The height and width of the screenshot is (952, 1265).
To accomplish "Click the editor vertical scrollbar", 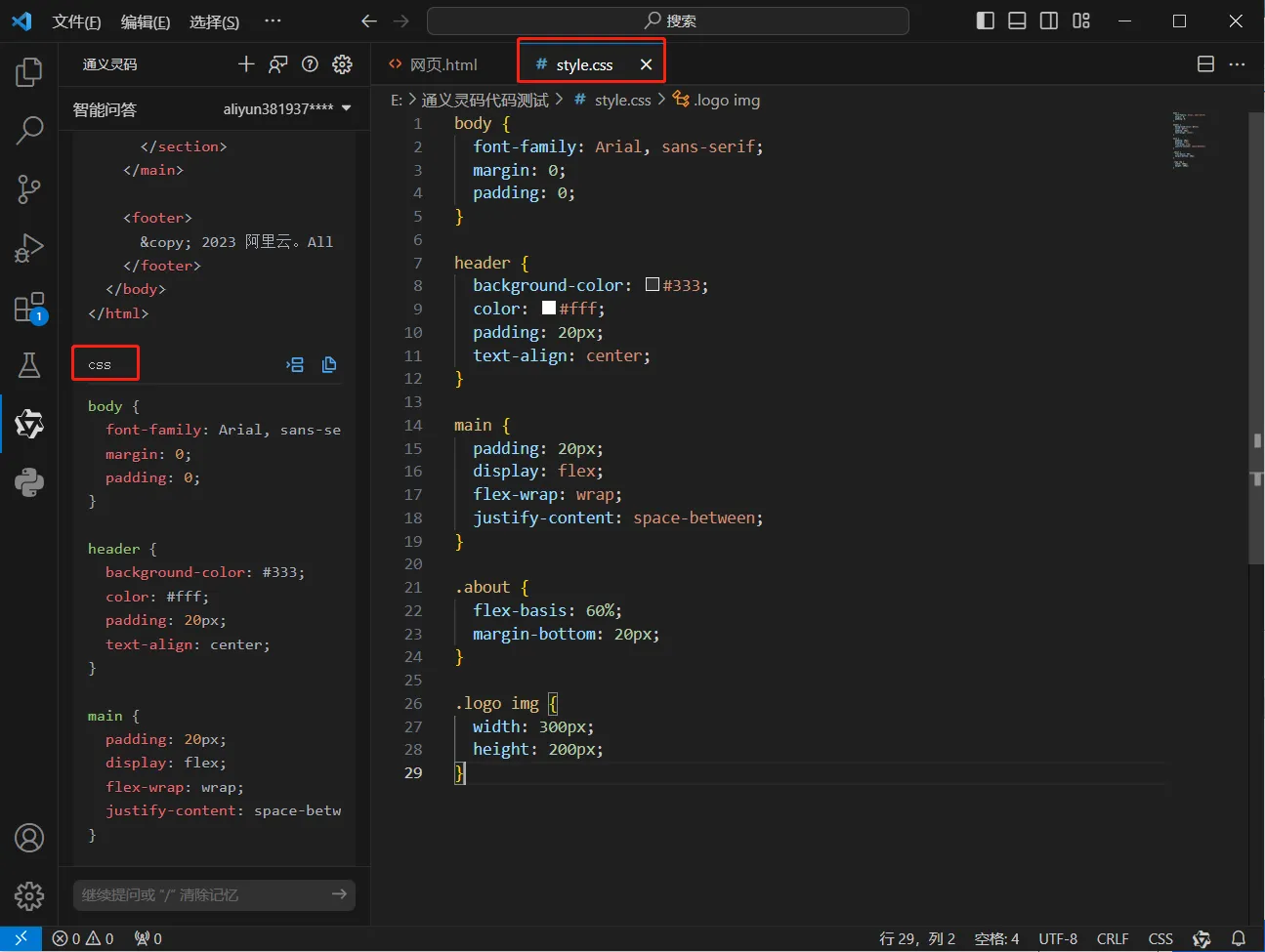I will coord(1256,339).
